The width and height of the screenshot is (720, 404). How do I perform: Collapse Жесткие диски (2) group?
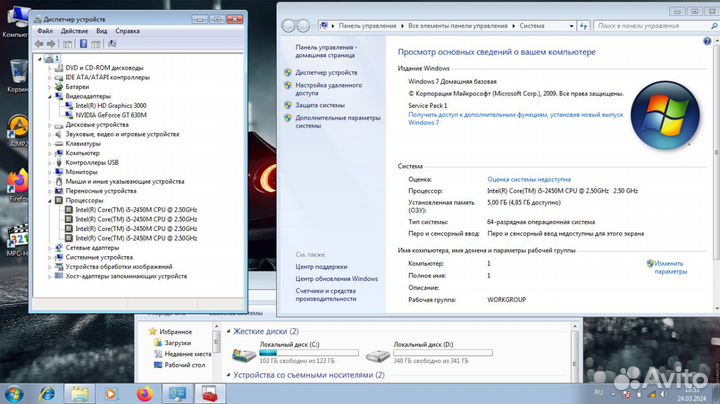tap(229, 331)
